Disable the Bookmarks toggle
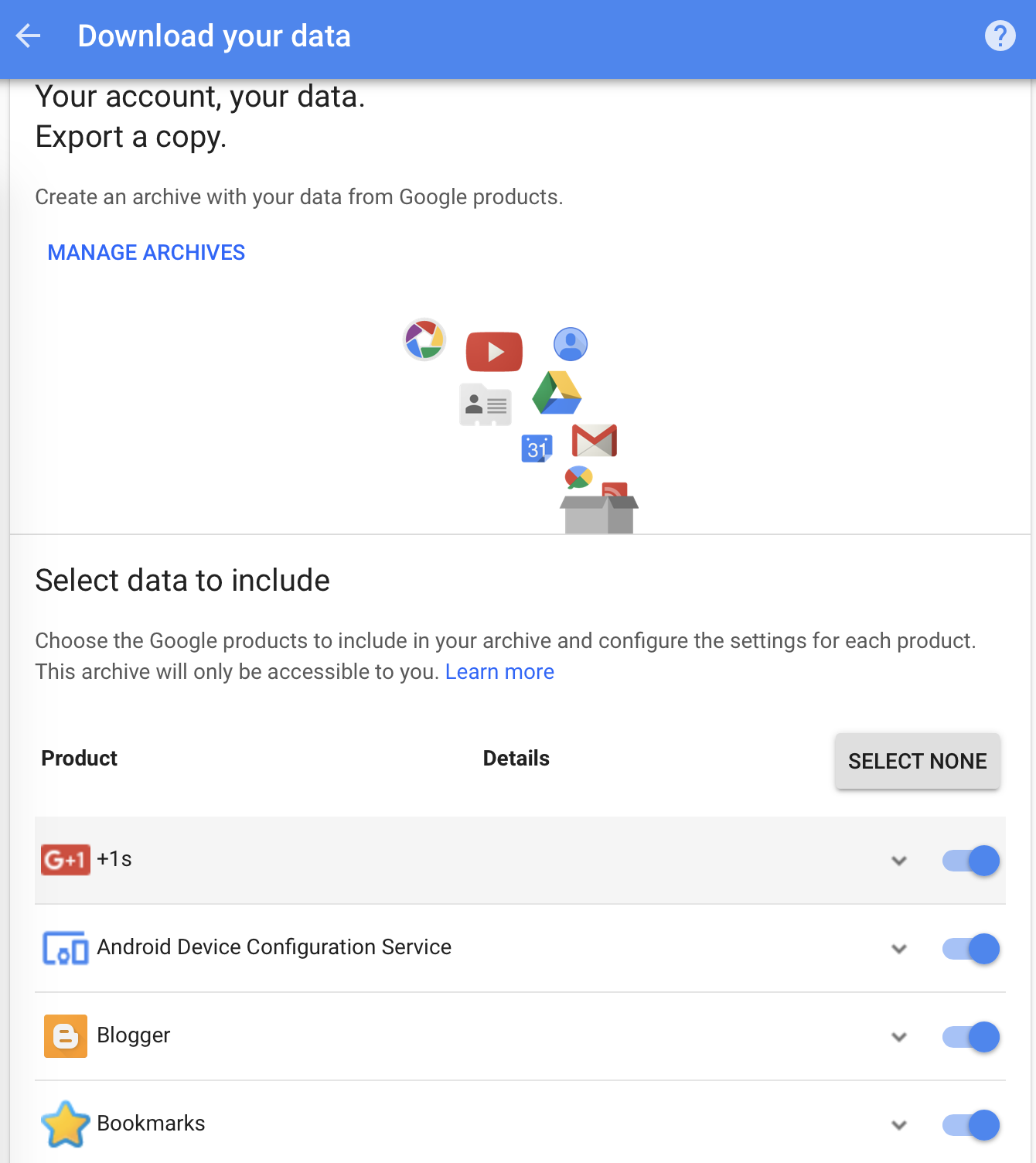The image size is (1036, 1163). tap(971, 1125)
